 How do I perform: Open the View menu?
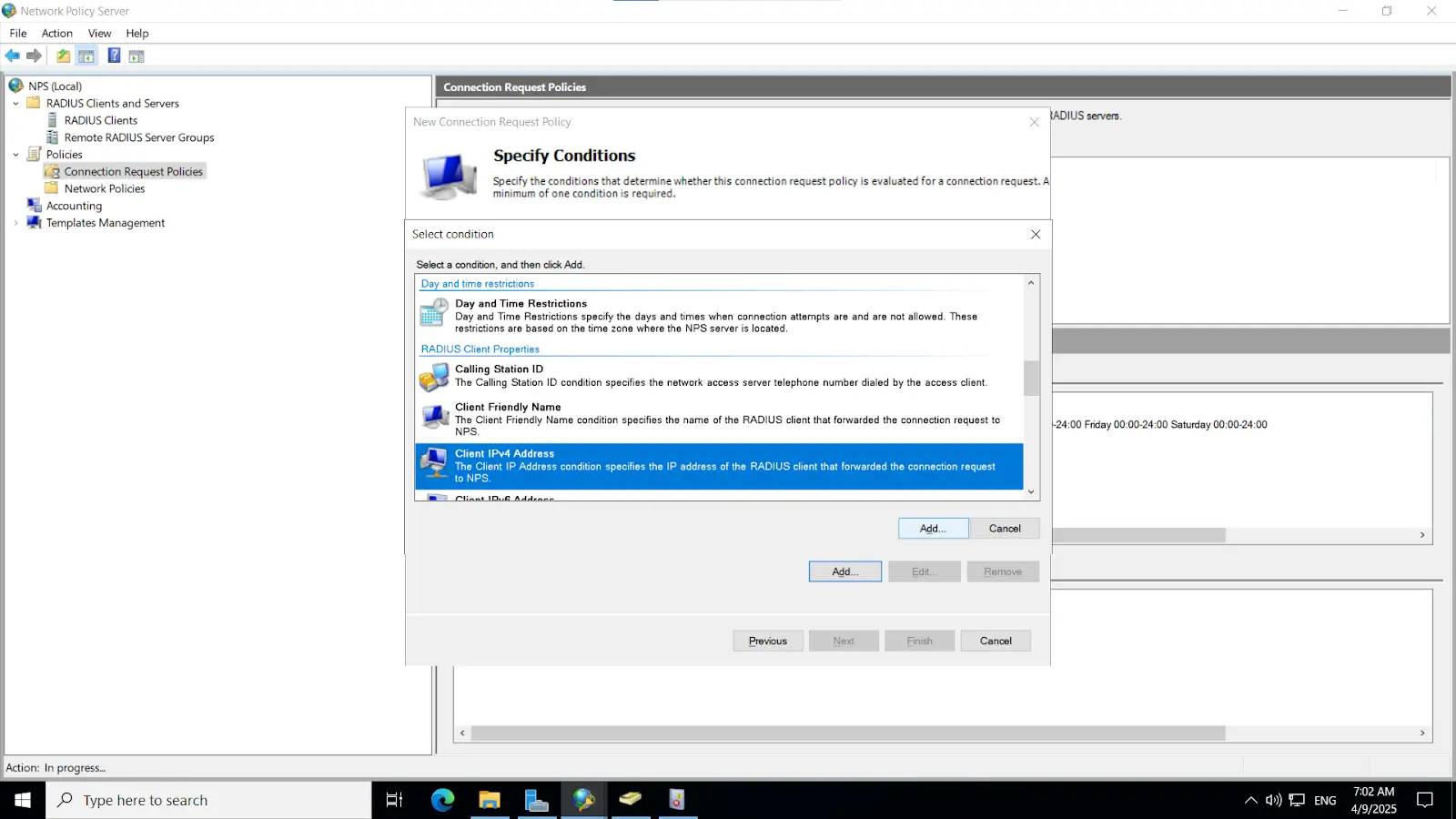tap(99, 33)
